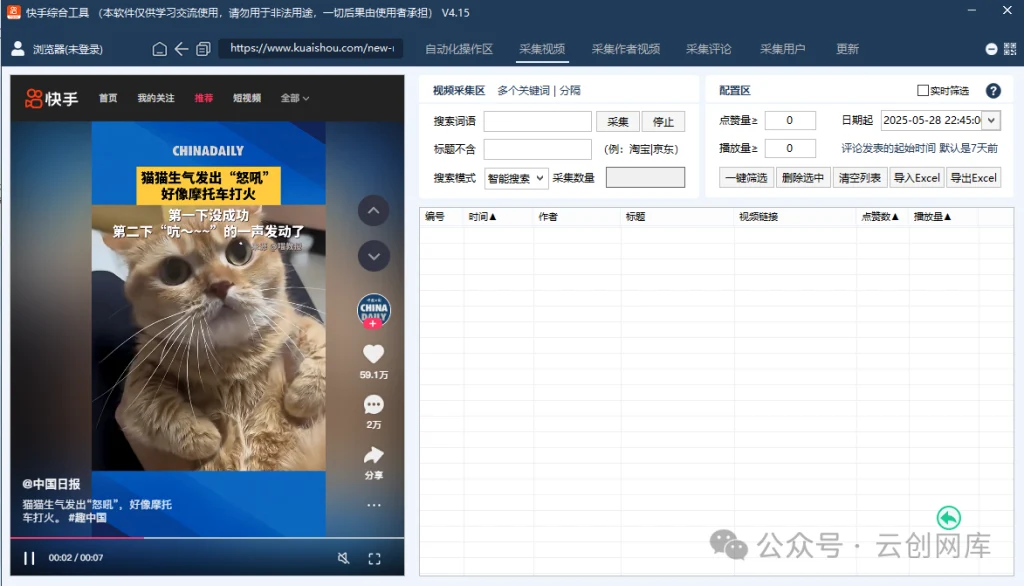The width and height of the screenshot is (1024, 586).
Task: Click the video progress bar
Action: click(x=207, y=538)
